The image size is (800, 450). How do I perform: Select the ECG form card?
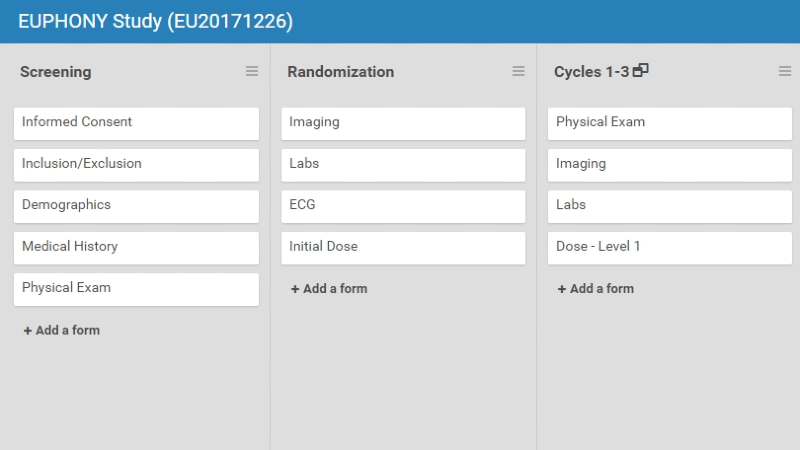point(403,206)
